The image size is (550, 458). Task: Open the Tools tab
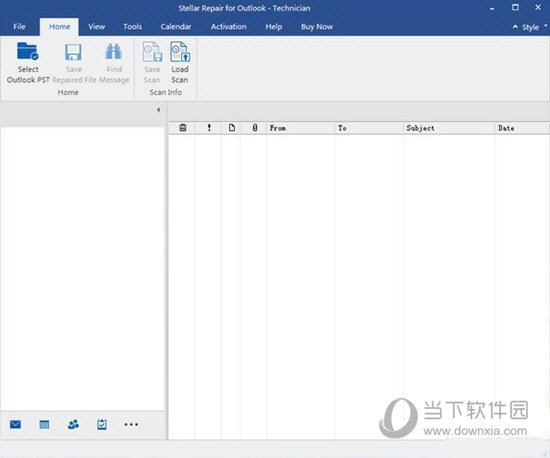[x=132, y=27]
